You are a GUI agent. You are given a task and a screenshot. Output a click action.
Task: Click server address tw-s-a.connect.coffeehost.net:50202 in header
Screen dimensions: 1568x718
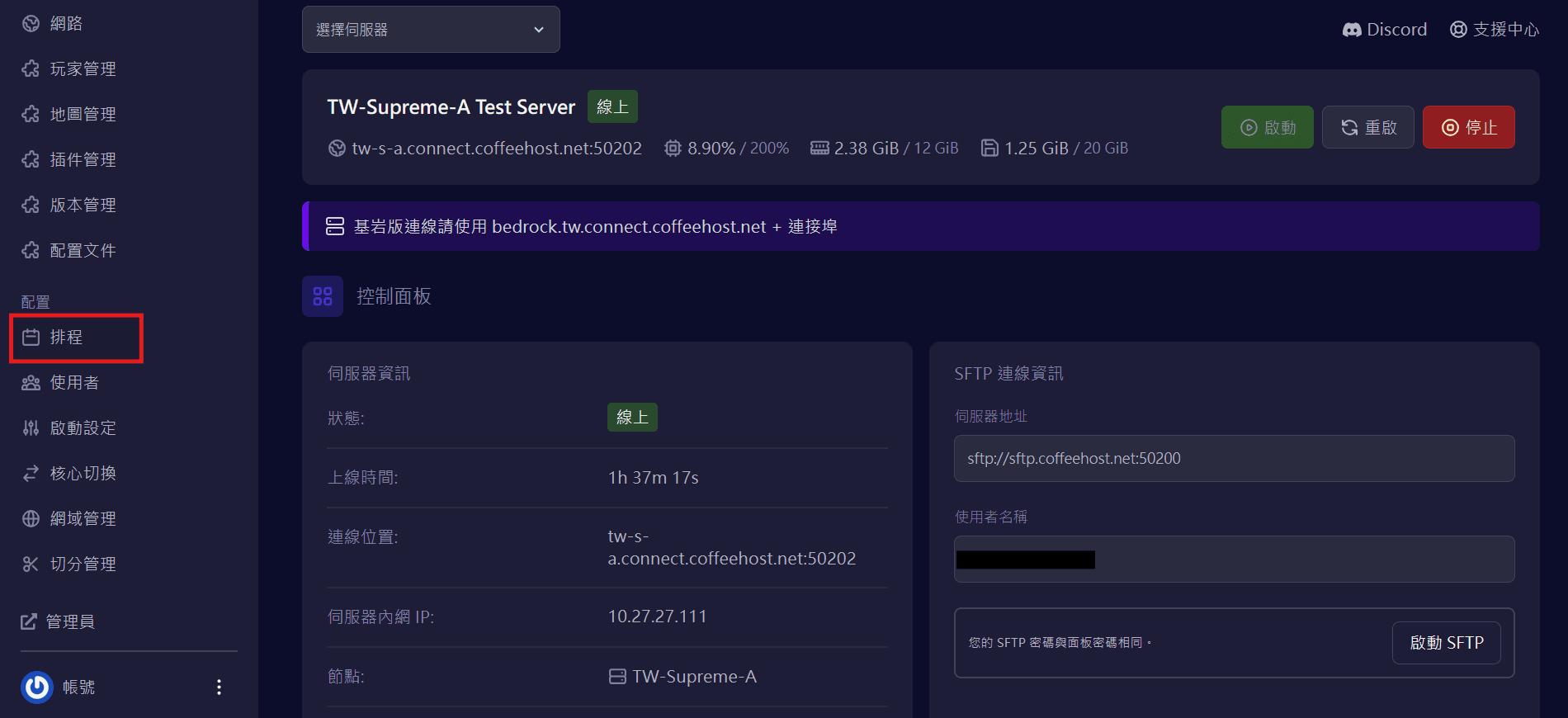tap(497, 149)
